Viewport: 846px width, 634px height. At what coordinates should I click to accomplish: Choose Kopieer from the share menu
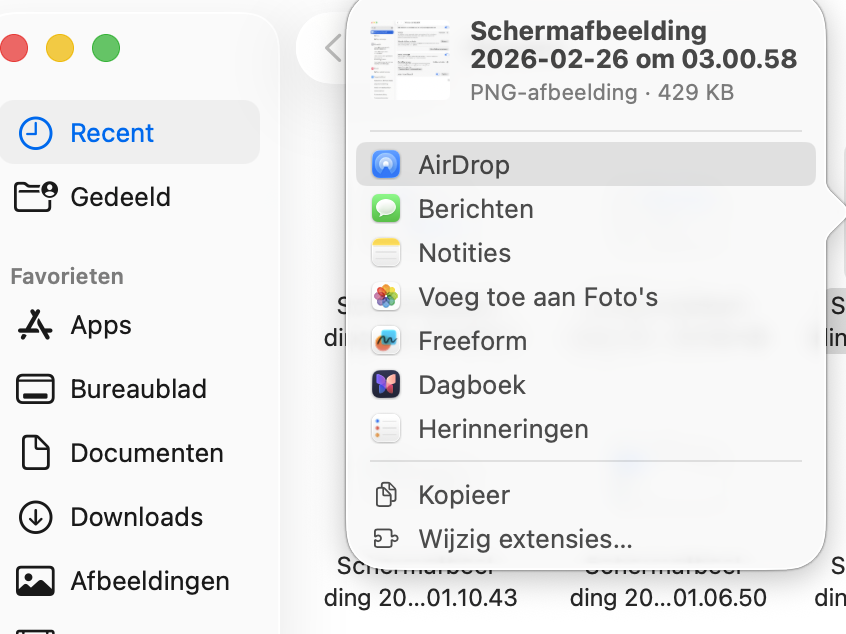point(463,495)
